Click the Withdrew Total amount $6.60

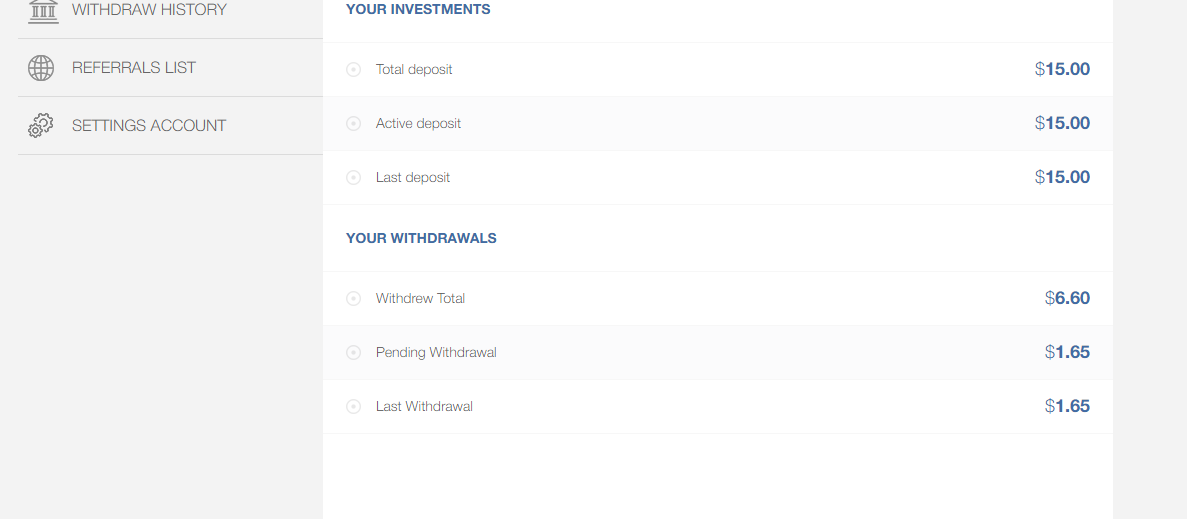1067,299
